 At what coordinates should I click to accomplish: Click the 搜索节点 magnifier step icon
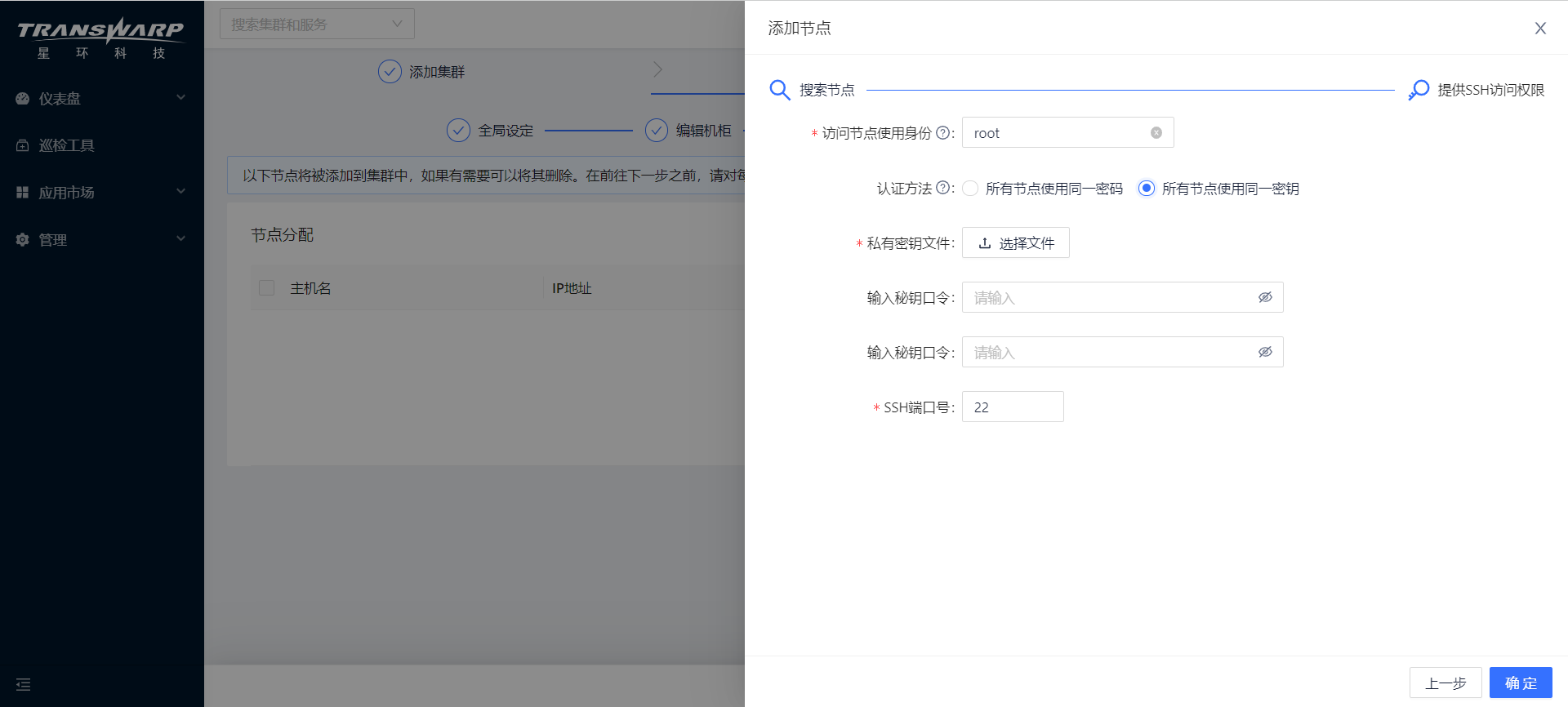pos(780,90)
